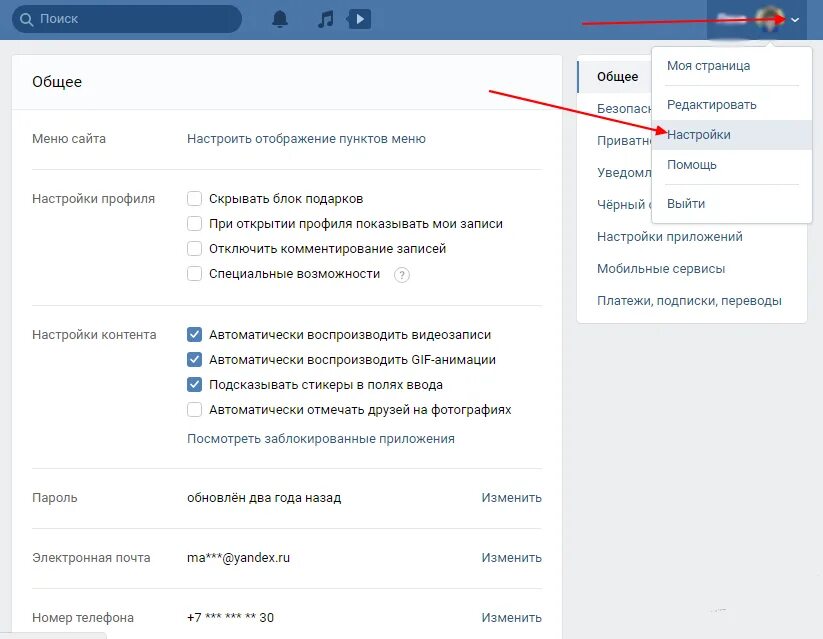The height and width of the screenshot is (639, 823).
Task: Open Платежи, подписки, переводы section
Action: 689,301
